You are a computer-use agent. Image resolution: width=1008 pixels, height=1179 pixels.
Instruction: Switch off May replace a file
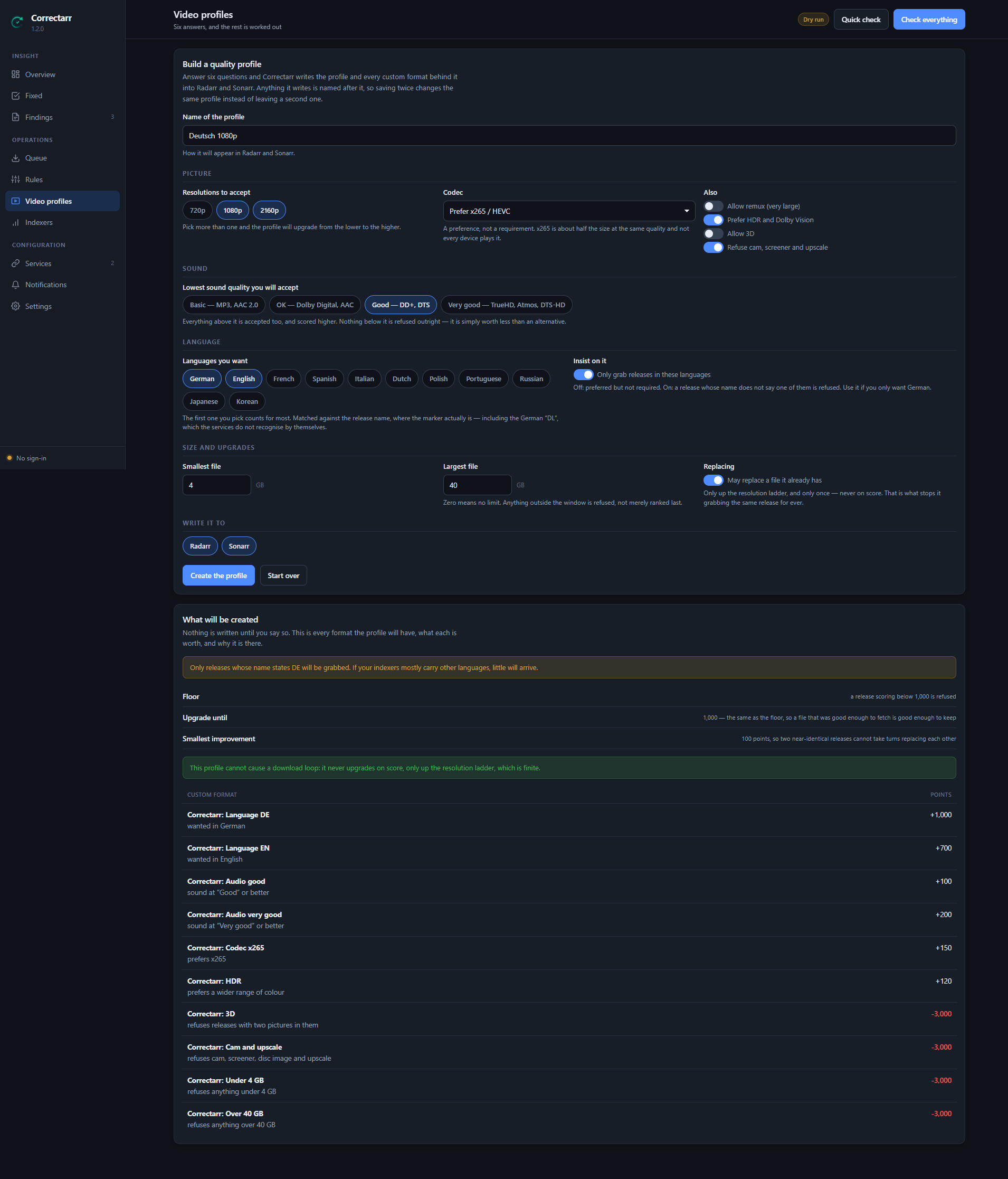[713, 480]
